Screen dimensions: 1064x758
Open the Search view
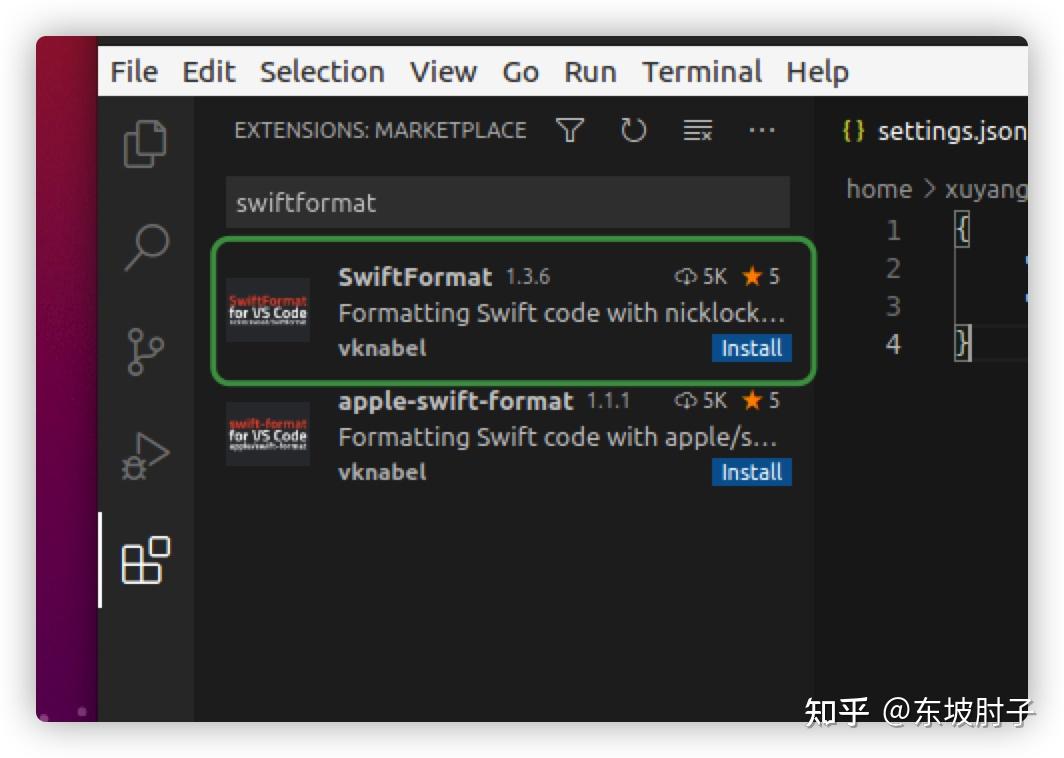tap(145, 245)
